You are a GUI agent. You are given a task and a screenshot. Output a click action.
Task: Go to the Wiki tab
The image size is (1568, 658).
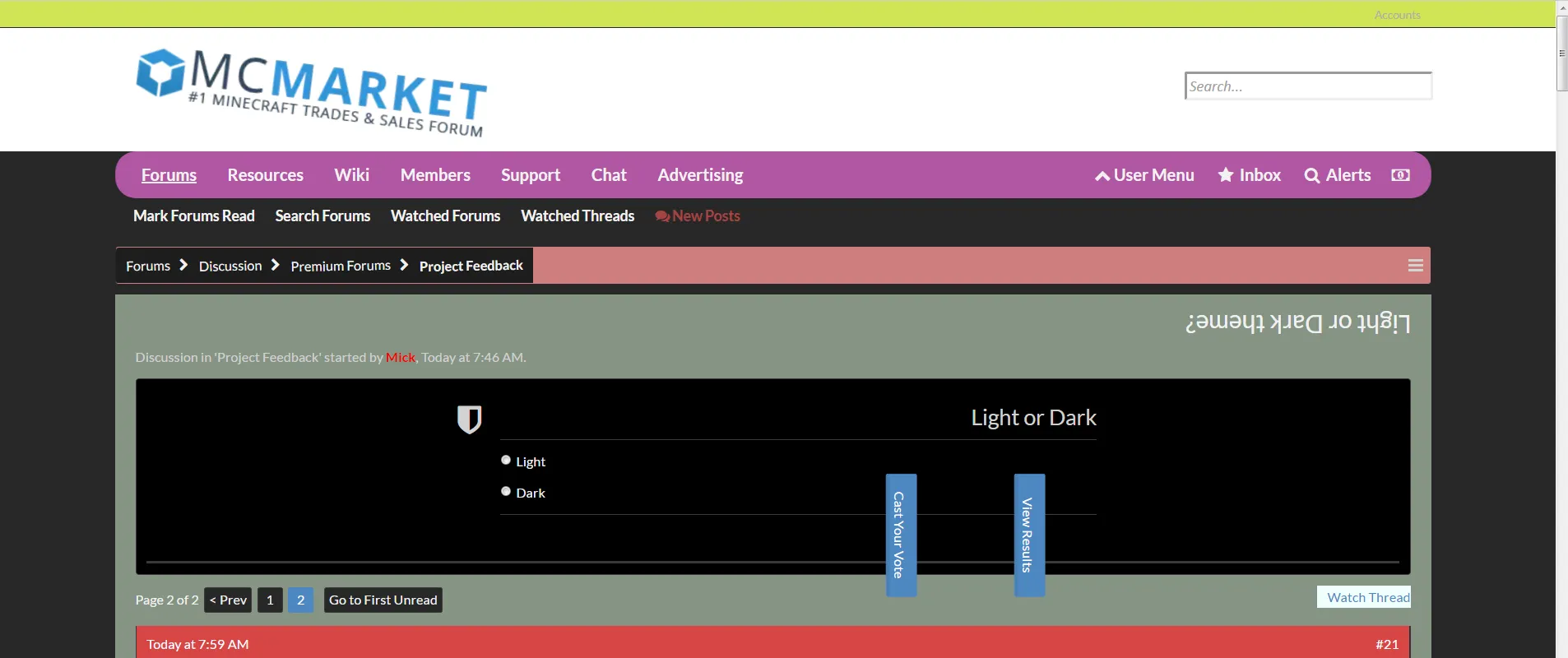(x=351, y=175)
